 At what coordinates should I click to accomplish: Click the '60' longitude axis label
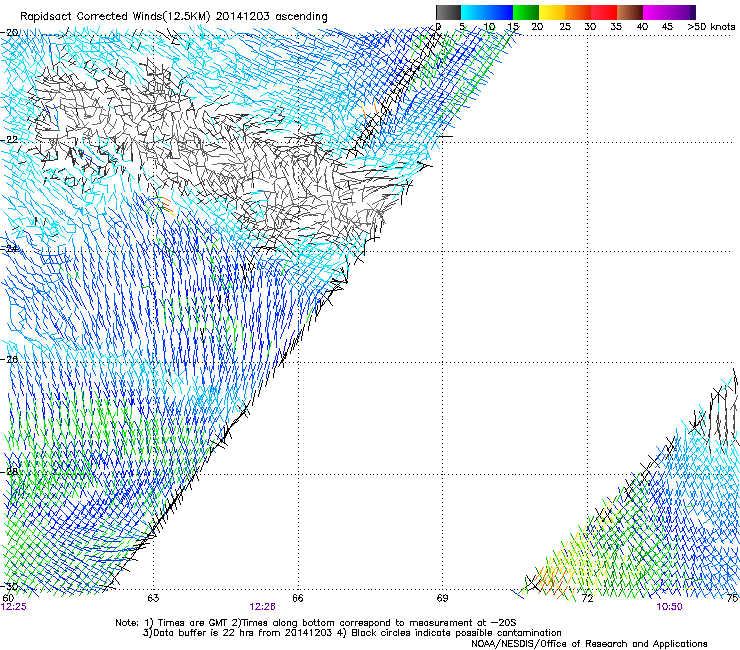point(8,598)
